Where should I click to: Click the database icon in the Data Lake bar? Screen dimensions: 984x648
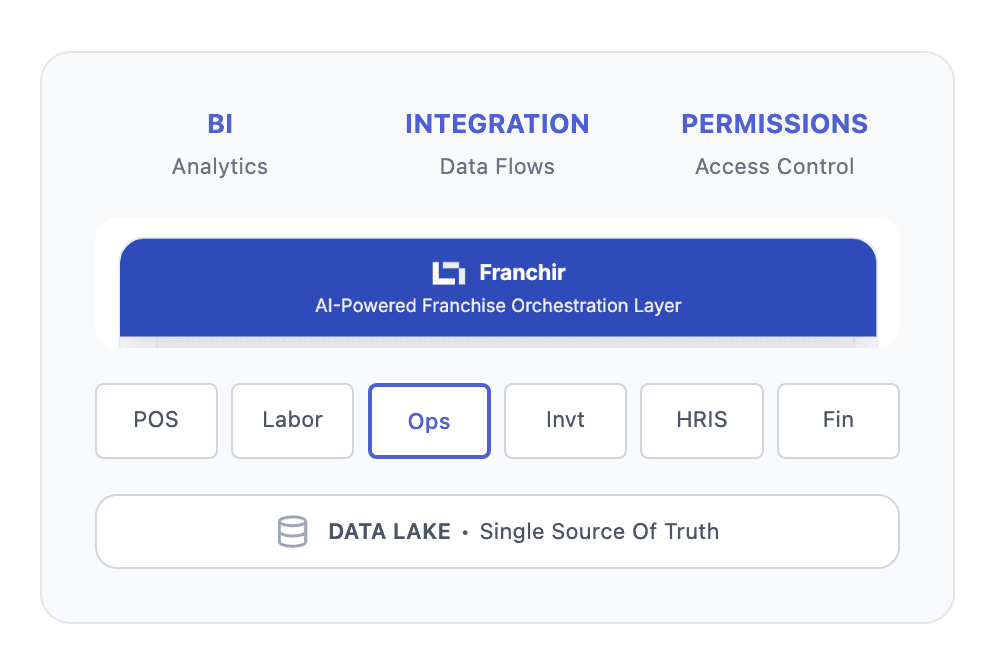(x=292, y=531)
